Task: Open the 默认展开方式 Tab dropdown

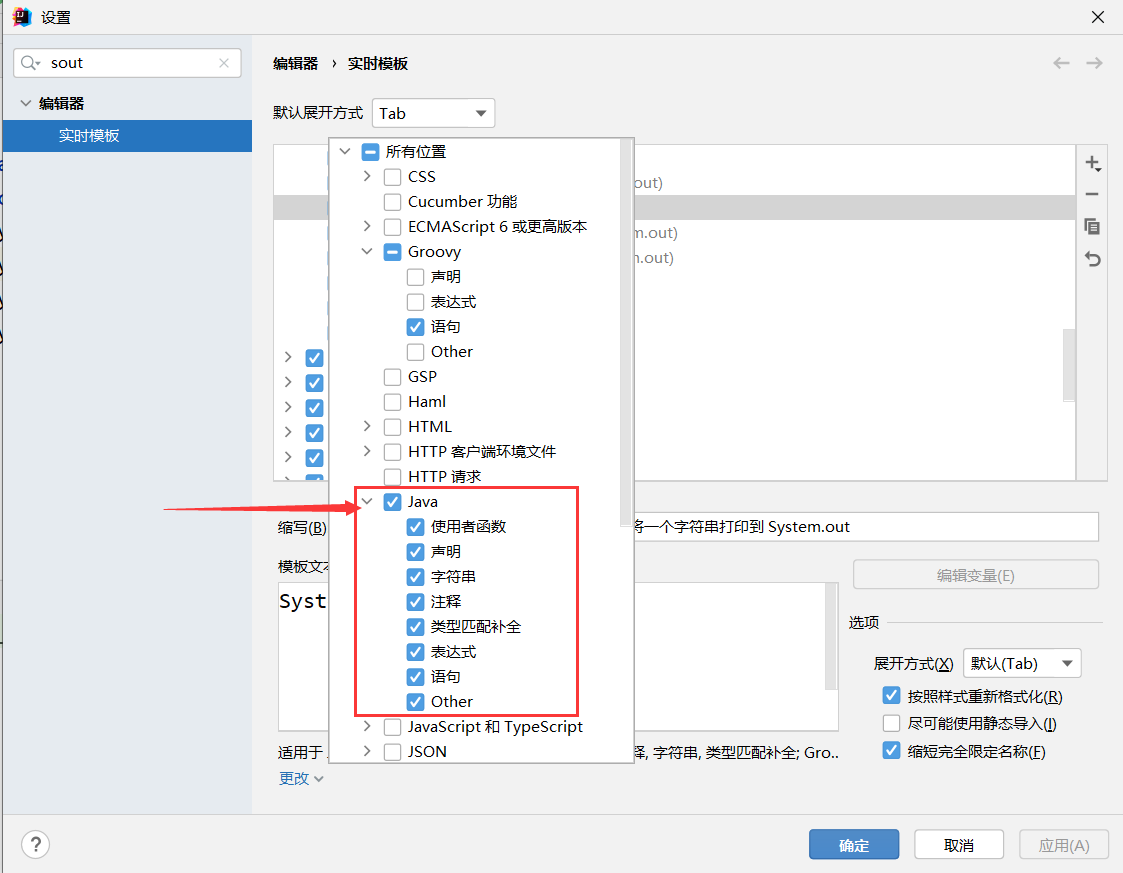Action: pyautogui.click(x=433, y=112)
